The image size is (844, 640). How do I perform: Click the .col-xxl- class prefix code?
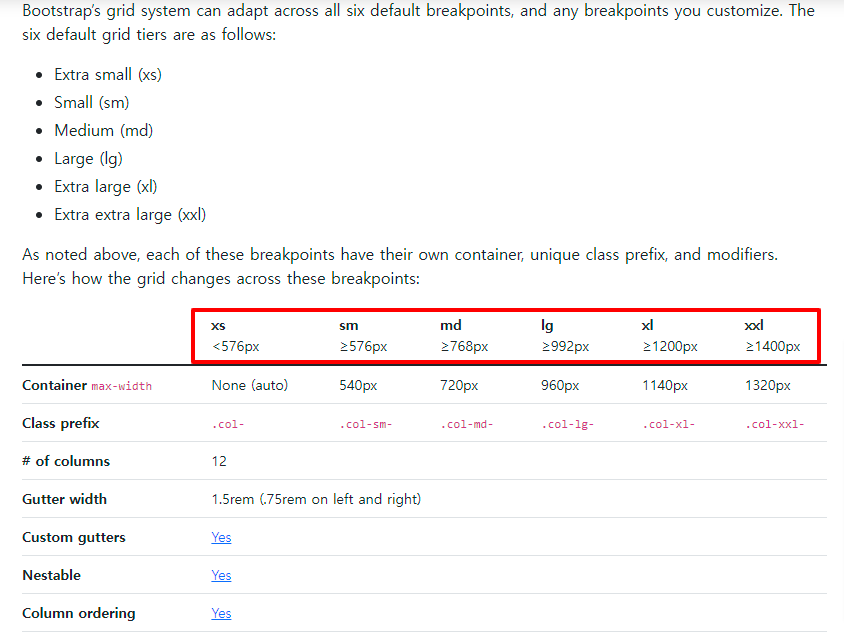[x=775, y=424]
